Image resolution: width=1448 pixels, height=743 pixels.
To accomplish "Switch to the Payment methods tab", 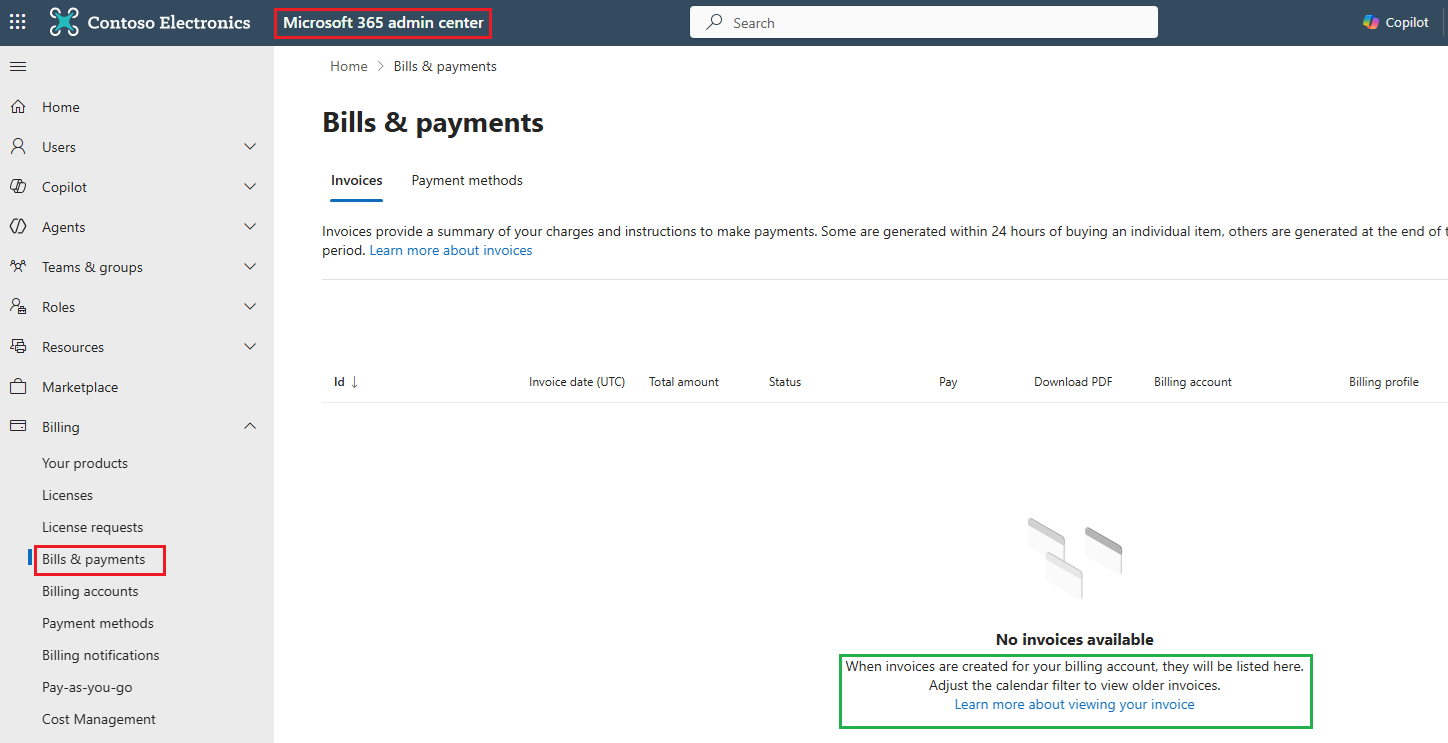I will (467, 181).
